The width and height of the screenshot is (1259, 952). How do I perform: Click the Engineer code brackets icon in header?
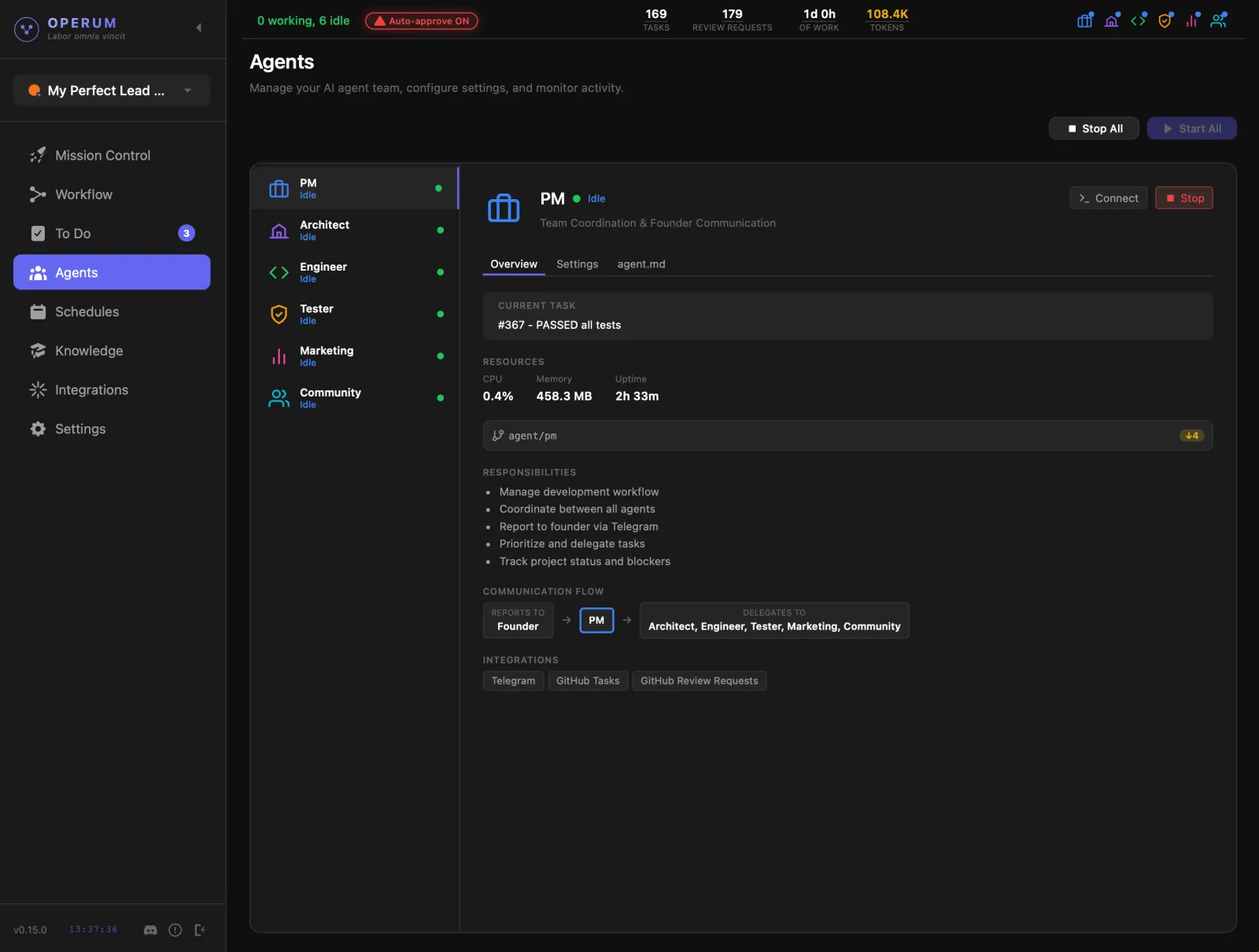(1139, 20)
